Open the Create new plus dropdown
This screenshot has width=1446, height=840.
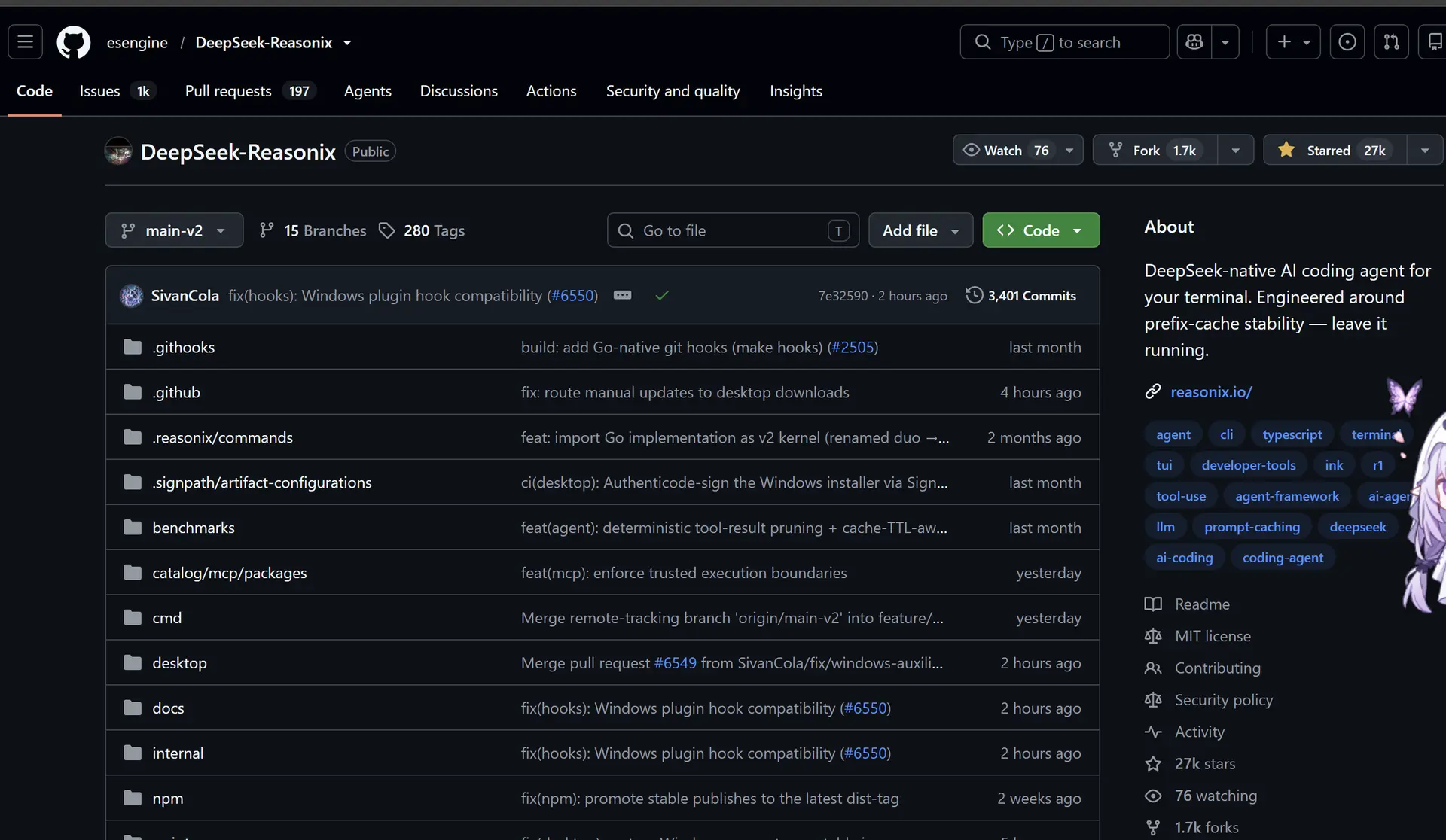pyautogui.click(x=1293, y=42)
